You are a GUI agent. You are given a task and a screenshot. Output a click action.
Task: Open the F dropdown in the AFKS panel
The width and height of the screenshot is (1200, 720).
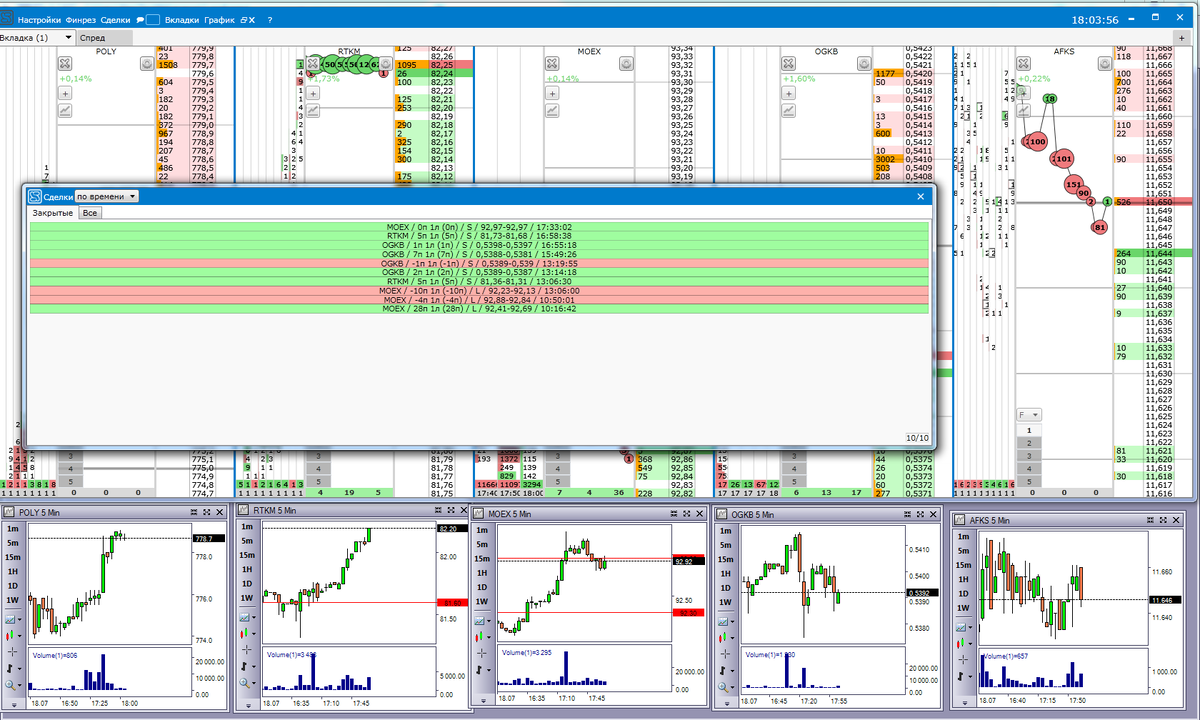[x=1029, y=414]
